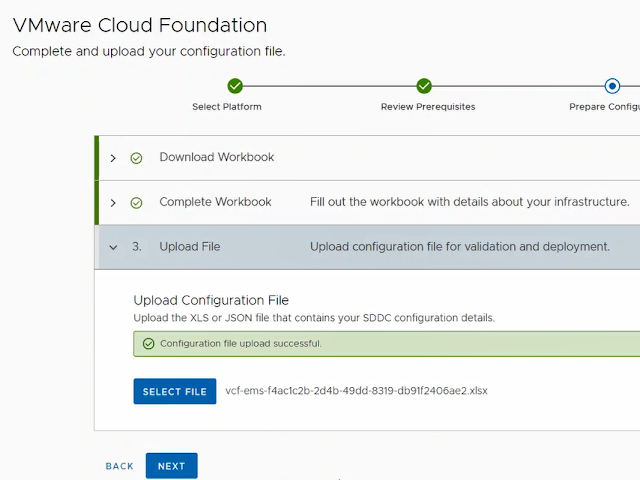The image size is (640, 480).
Task: Expand the Complete Workbook section chevron
Action: 113,202
